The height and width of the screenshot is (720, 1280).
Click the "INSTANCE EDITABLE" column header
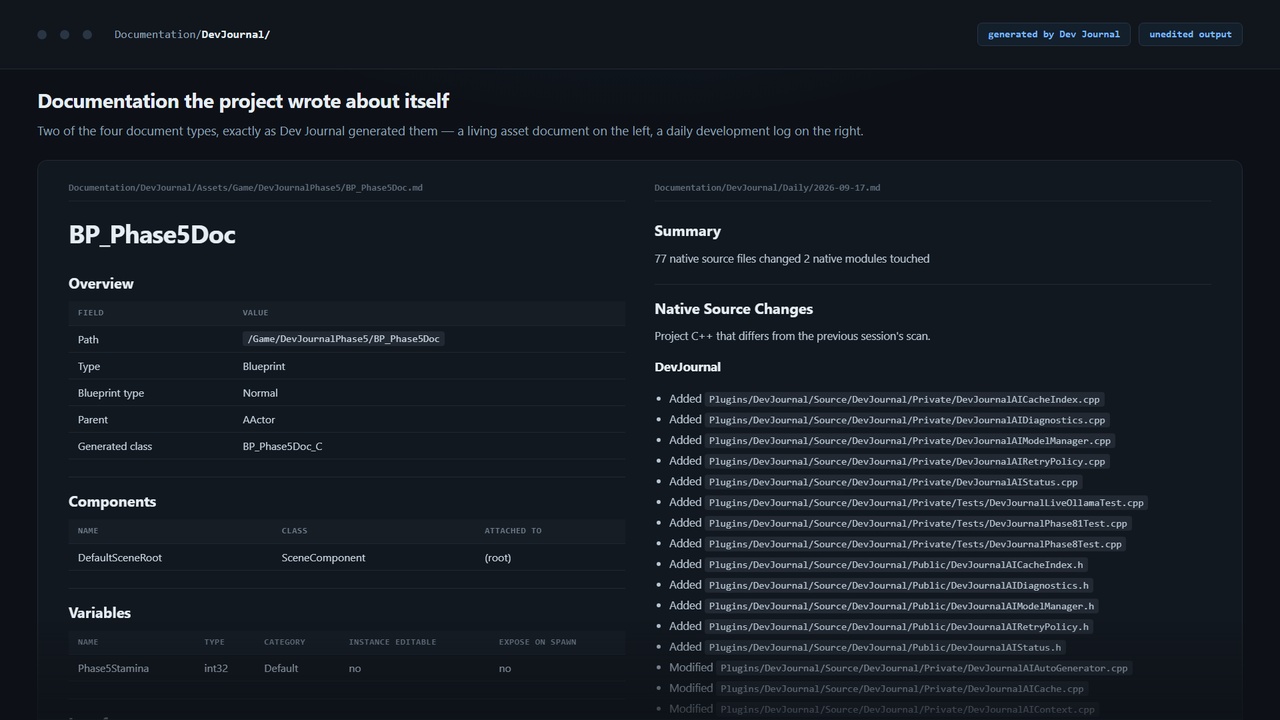392,642
